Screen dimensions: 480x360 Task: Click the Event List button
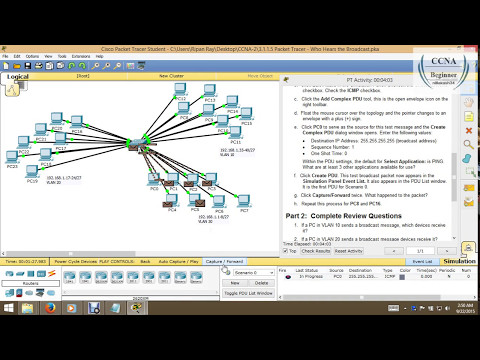[422, 262]
